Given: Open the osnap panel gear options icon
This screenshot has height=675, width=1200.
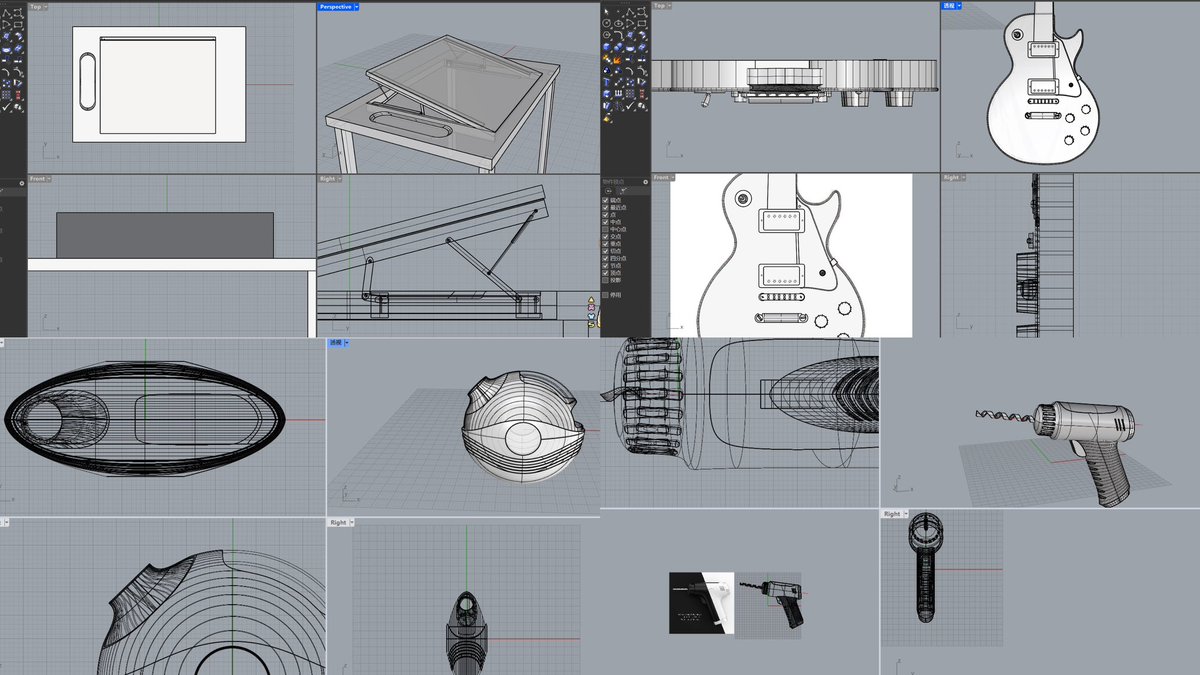Looking at the screenshot, I should [x=646, y=182].
